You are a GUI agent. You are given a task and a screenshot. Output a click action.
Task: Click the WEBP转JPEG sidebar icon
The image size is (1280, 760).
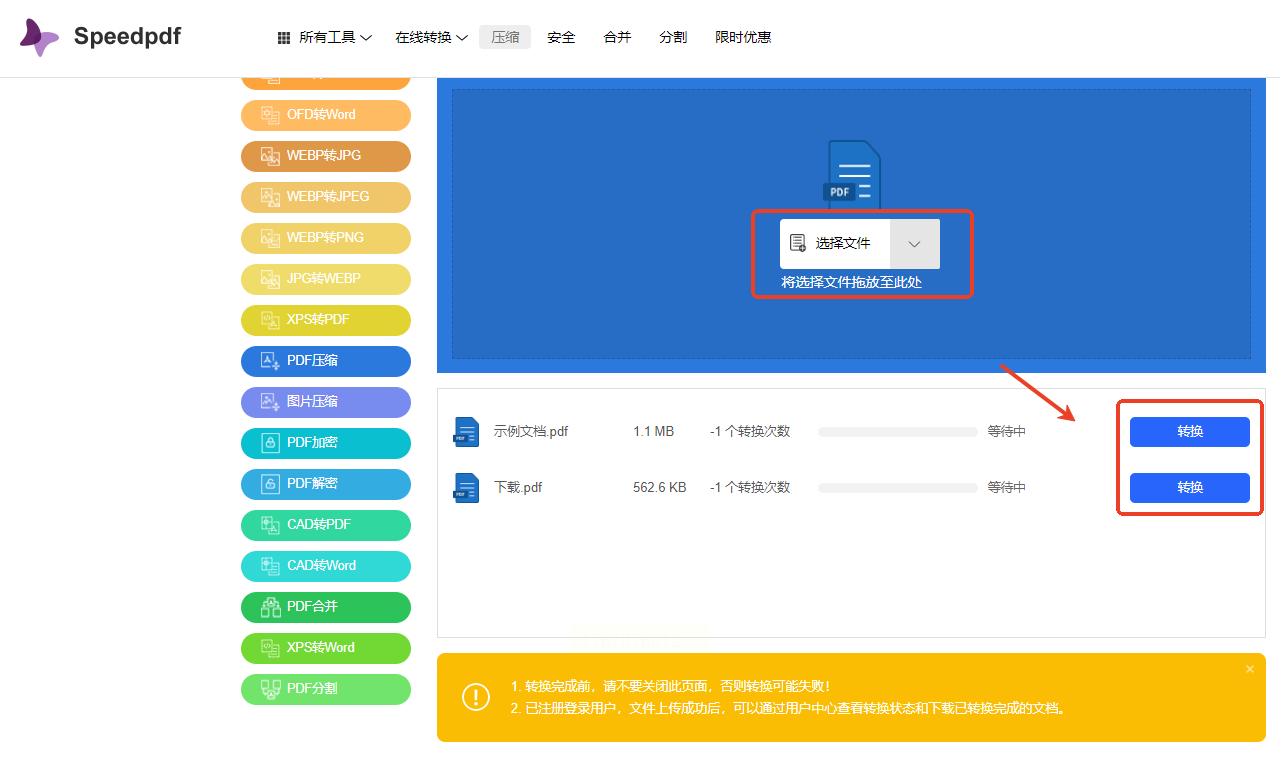pos(270,197)
